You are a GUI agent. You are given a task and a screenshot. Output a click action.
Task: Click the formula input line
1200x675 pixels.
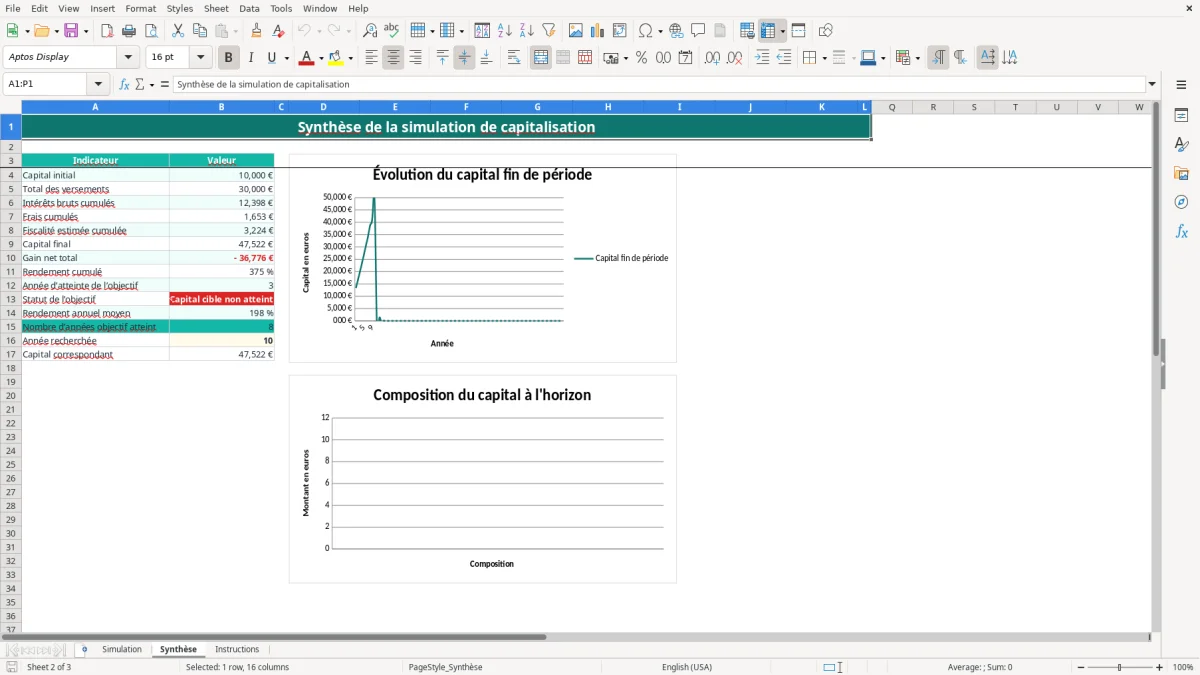pos(658,85)
